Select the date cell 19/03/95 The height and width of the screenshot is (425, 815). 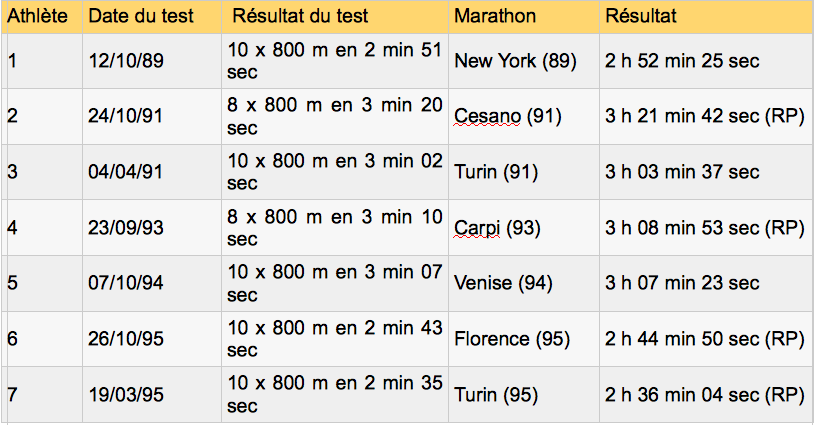click(x=125, y=395)
